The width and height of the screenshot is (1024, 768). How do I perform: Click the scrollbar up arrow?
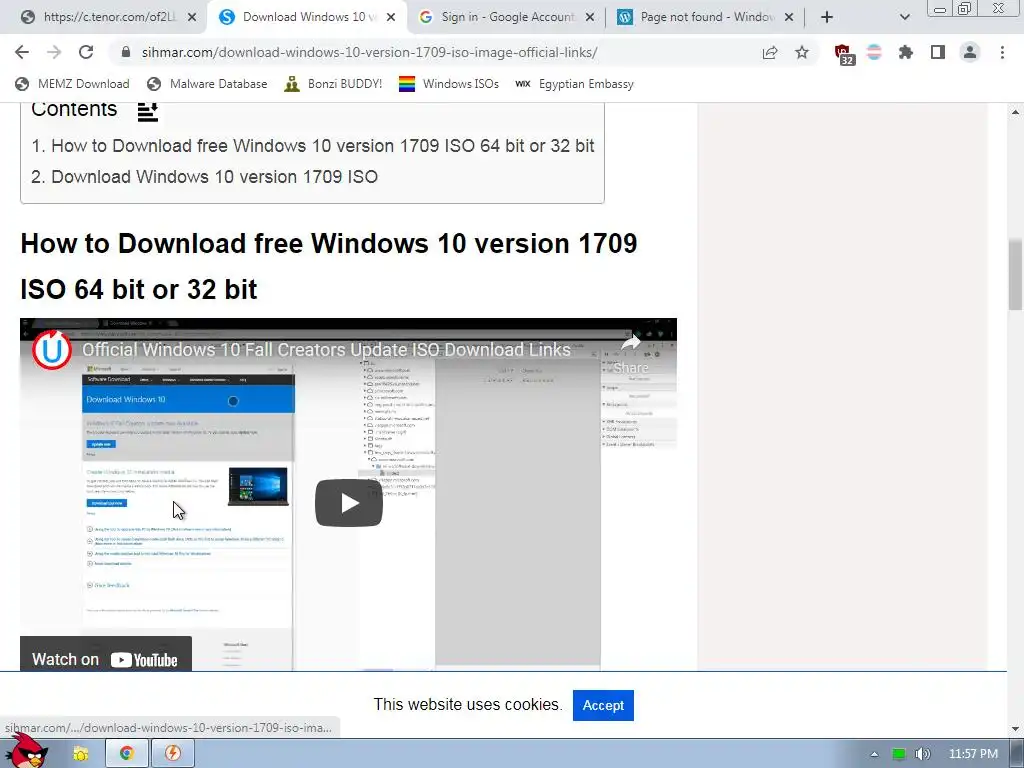1016,112
